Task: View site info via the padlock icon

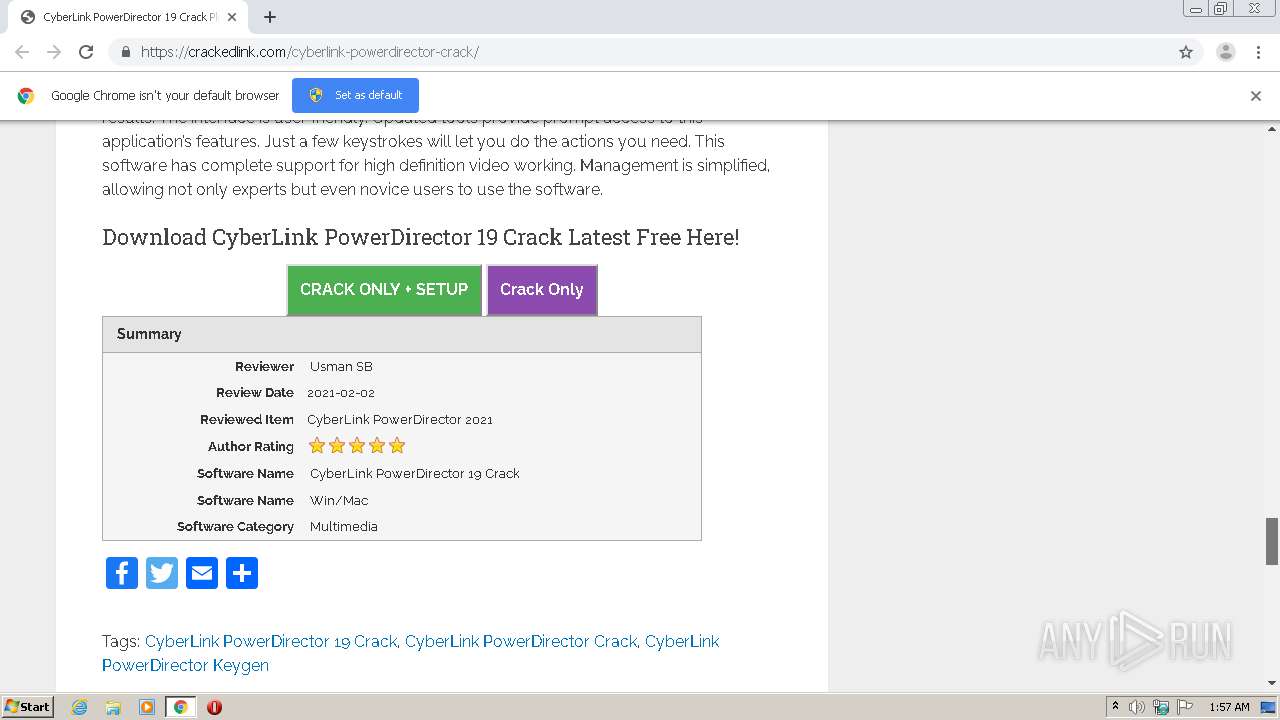Action: click(125, 52)
